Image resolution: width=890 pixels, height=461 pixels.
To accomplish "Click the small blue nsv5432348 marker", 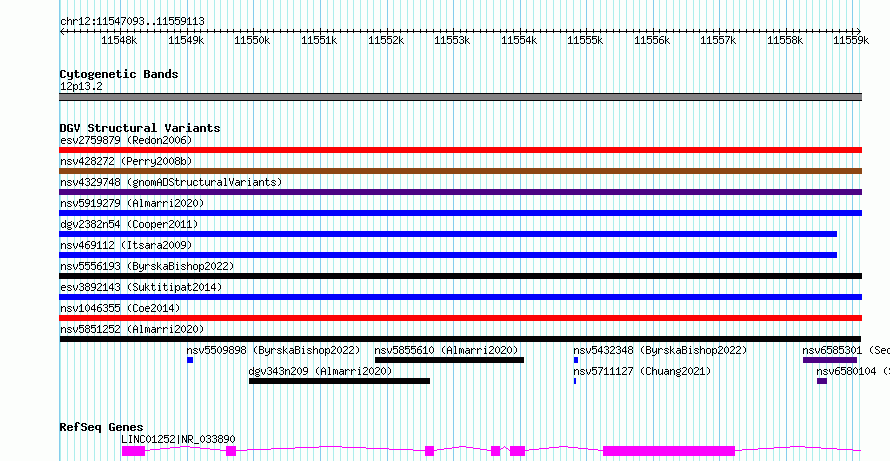I will (576, 360).
